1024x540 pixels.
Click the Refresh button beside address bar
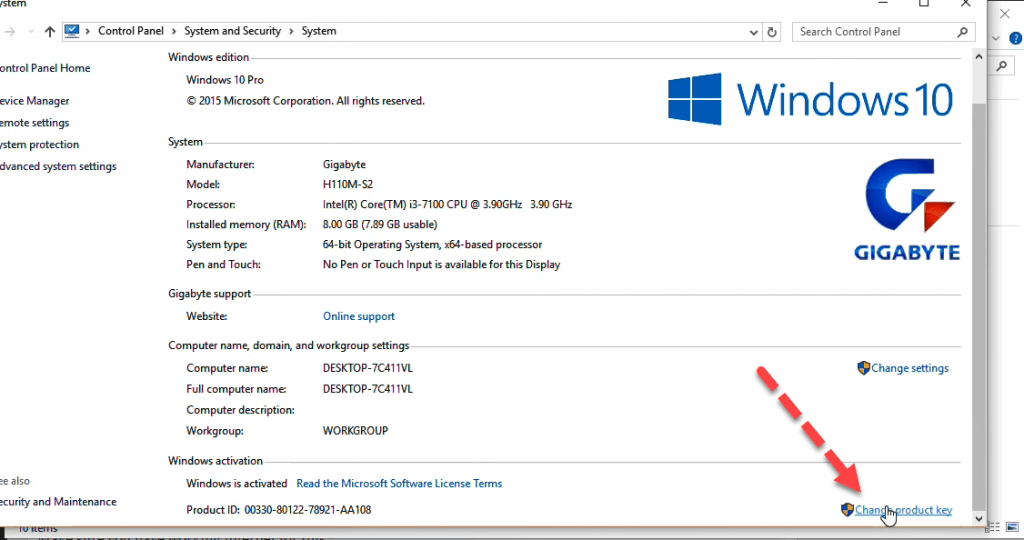tap(772, 31)
